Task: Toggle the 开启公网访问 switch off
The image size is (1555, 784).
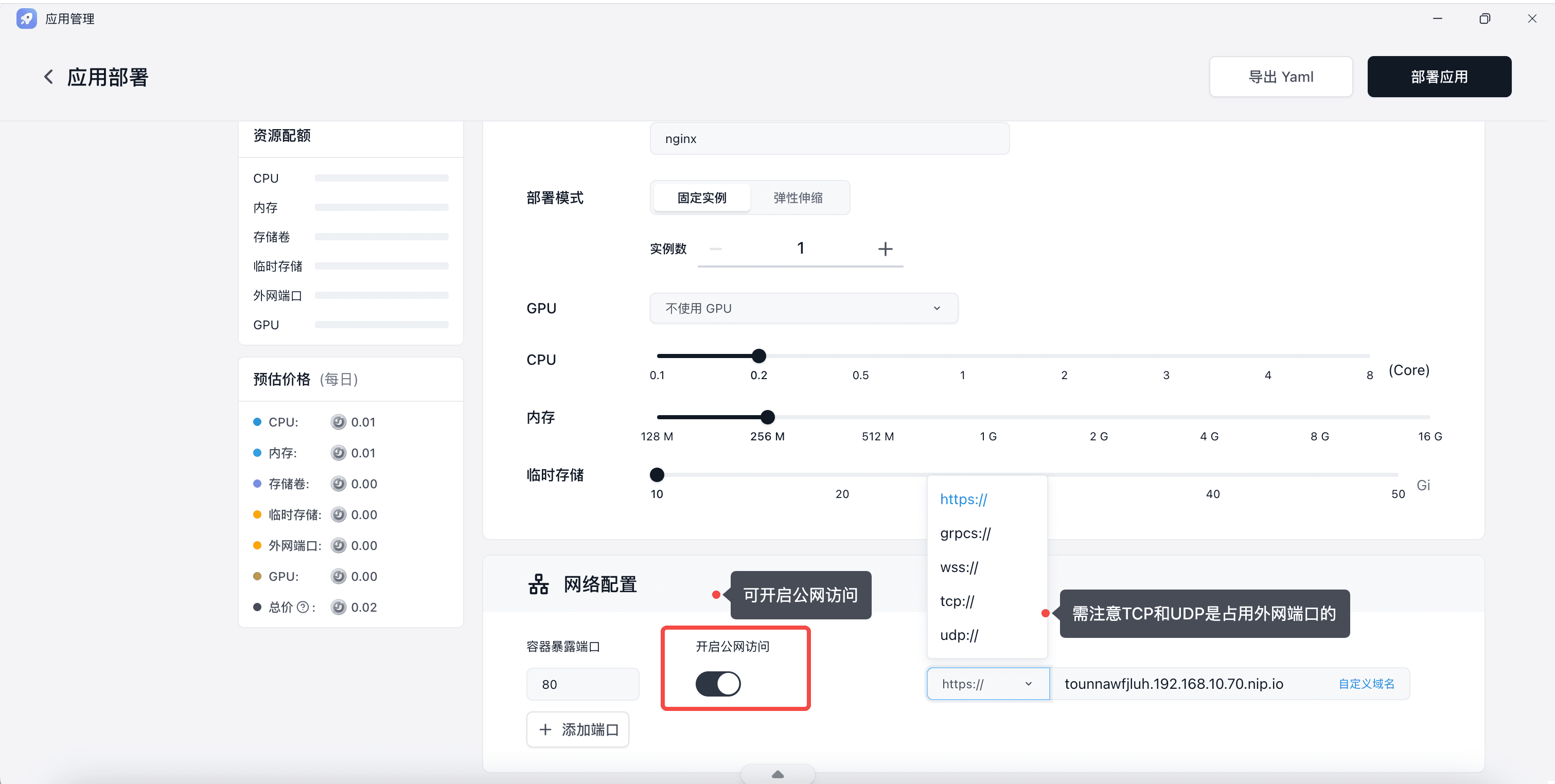Action: (x=718, y=684)
